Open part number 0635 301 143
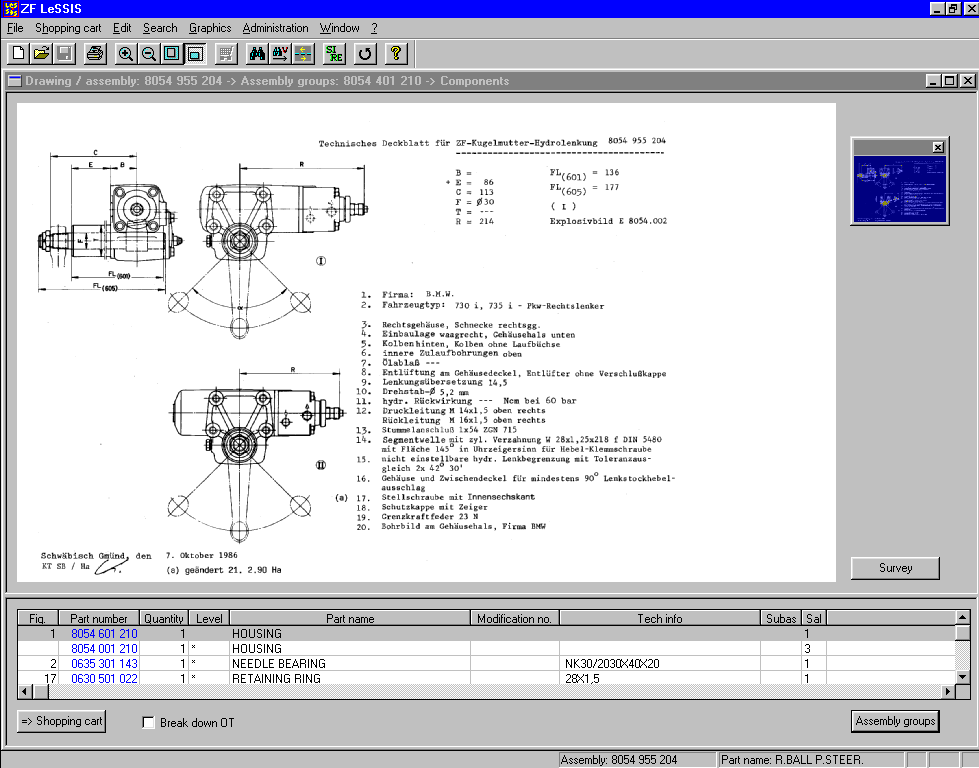Screen dimensions: 979x768 104,664
